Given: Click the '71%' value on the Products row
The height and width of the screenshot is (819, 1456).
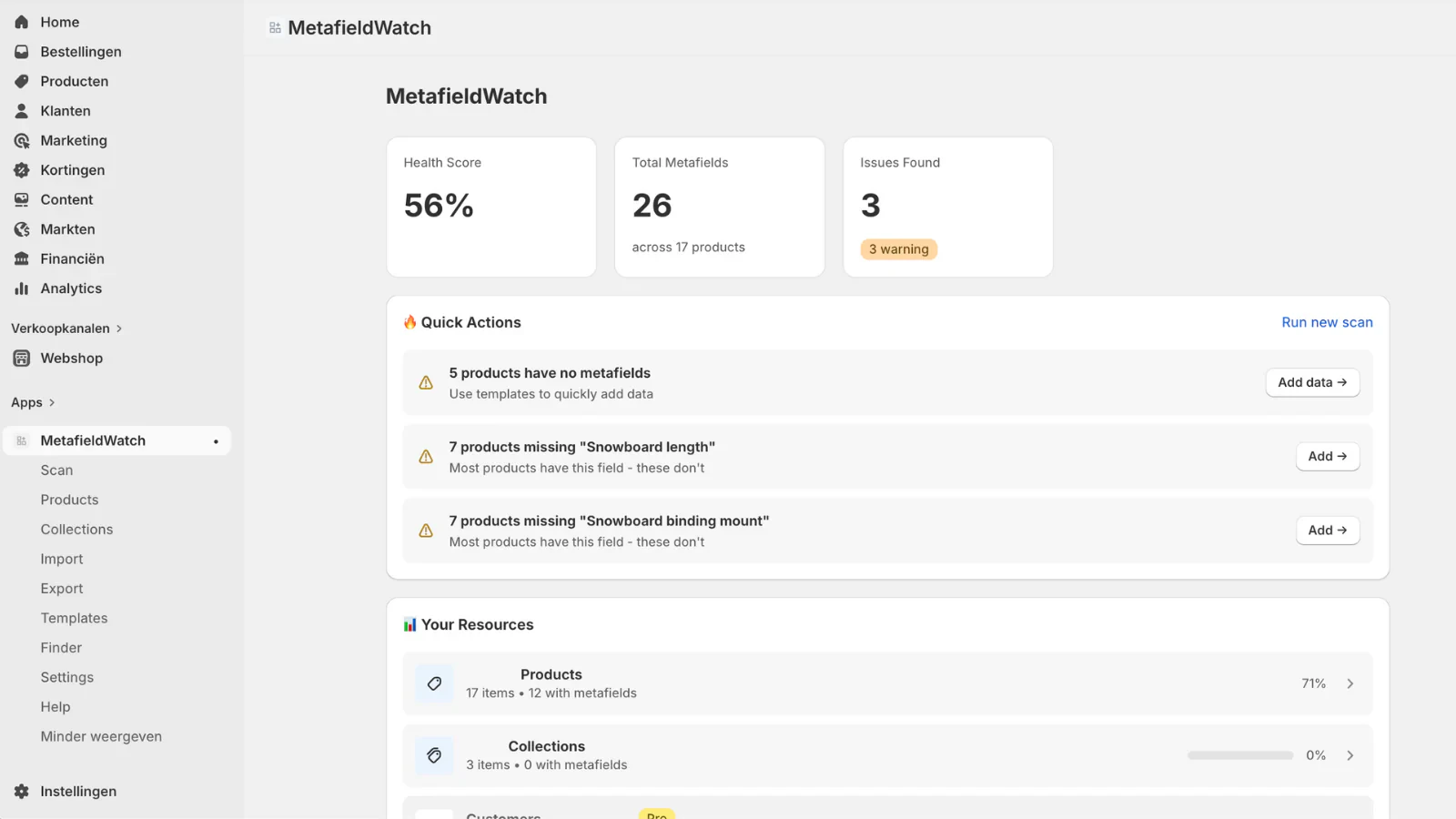Looking at the screenshot, I should (1313, 683).
